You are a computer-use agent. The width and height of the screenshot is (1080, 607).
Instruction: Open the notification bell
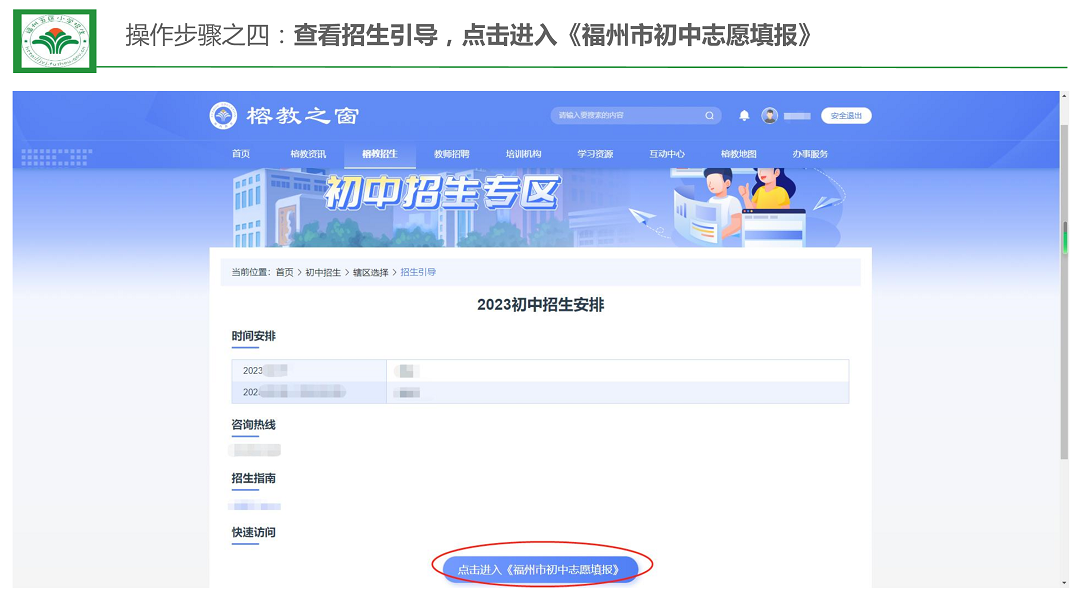pos(744,116)
